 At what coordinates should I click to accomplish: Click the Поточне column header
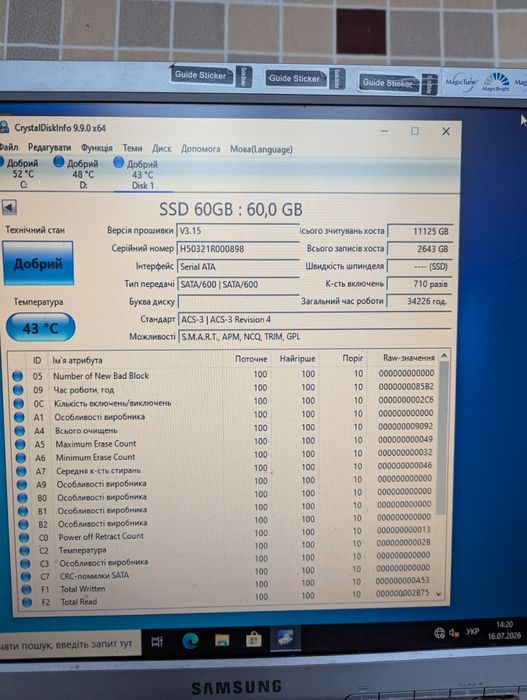[251, 358]
